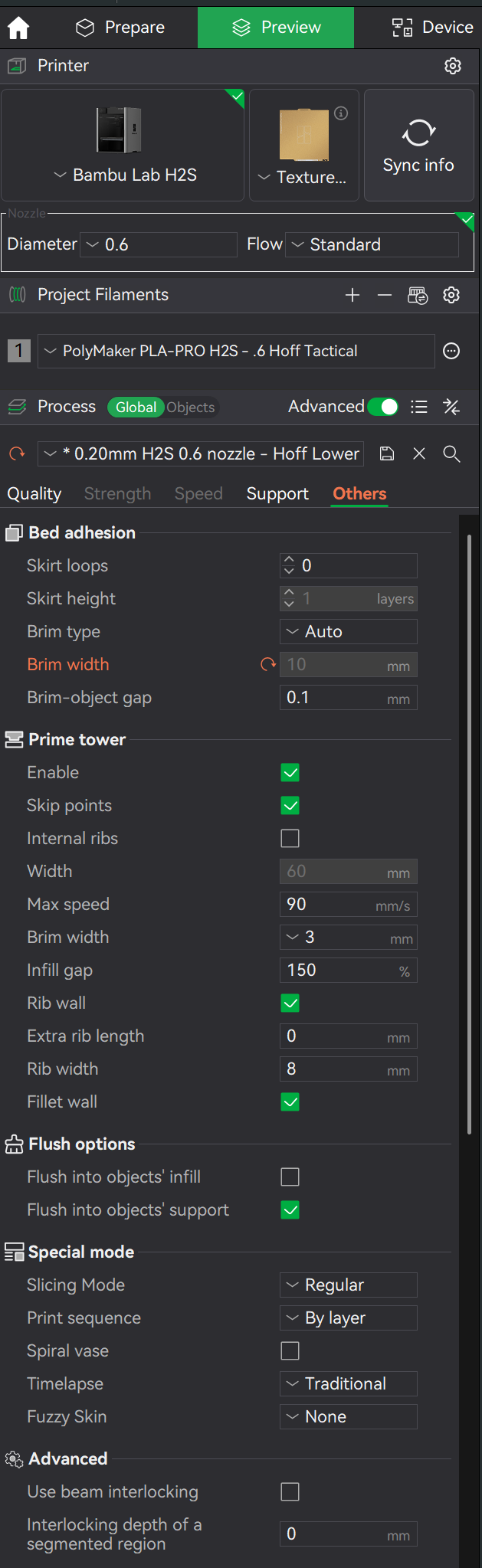Toggle Rib wall checkbox
The image size is (482, 1568).
(290, 1003)
